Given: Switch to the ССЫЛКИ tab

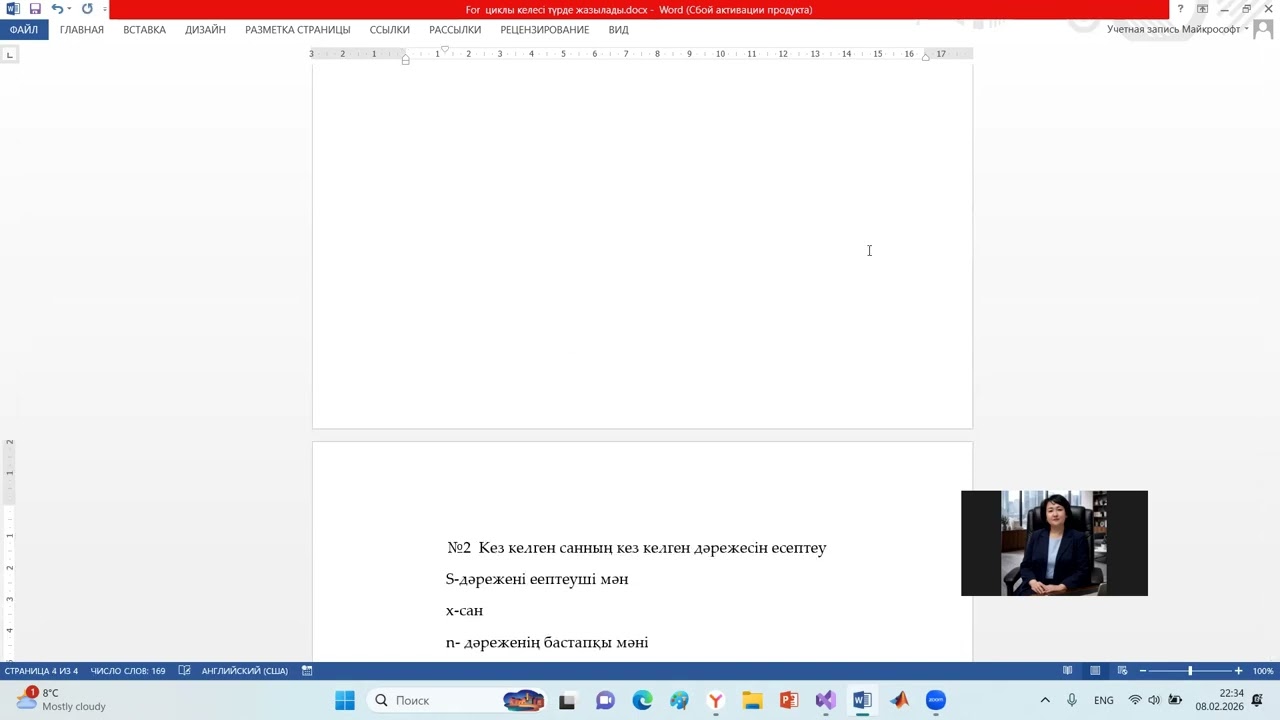Looking at the screenshot, I should click(390, 30).
